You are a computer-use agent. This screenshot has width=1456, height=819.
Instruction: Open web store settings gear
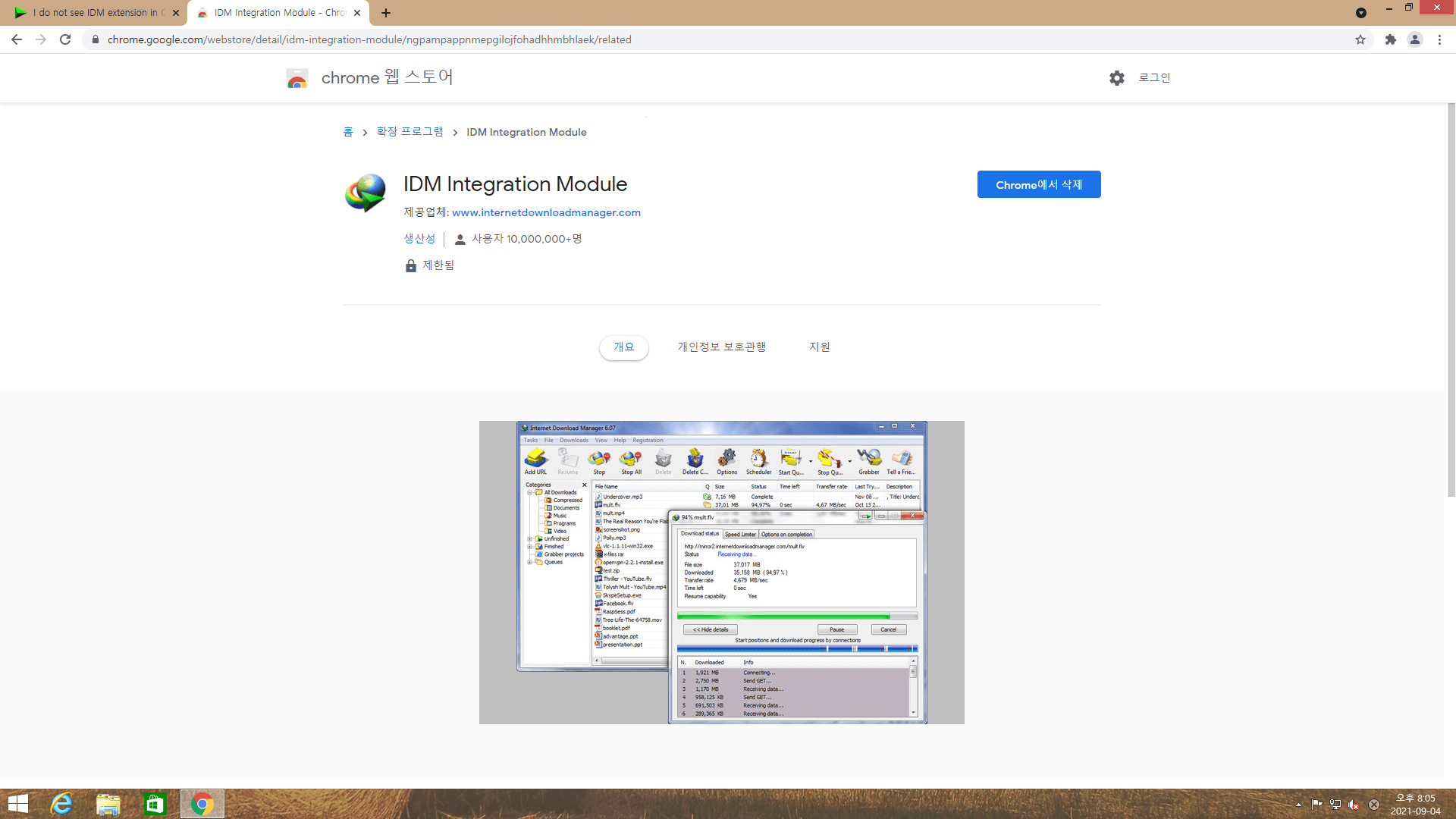point(1117,77)
